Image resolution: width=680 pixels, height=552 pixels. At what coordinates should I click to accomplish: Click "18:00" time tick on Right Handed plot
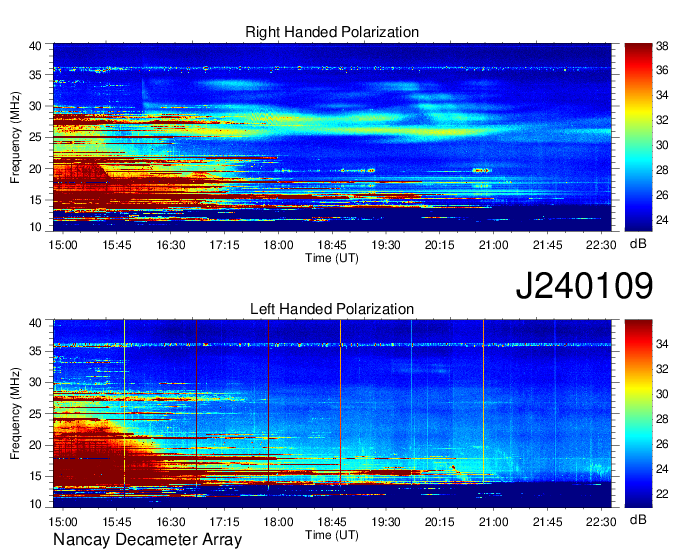click(x=278, y=245)
